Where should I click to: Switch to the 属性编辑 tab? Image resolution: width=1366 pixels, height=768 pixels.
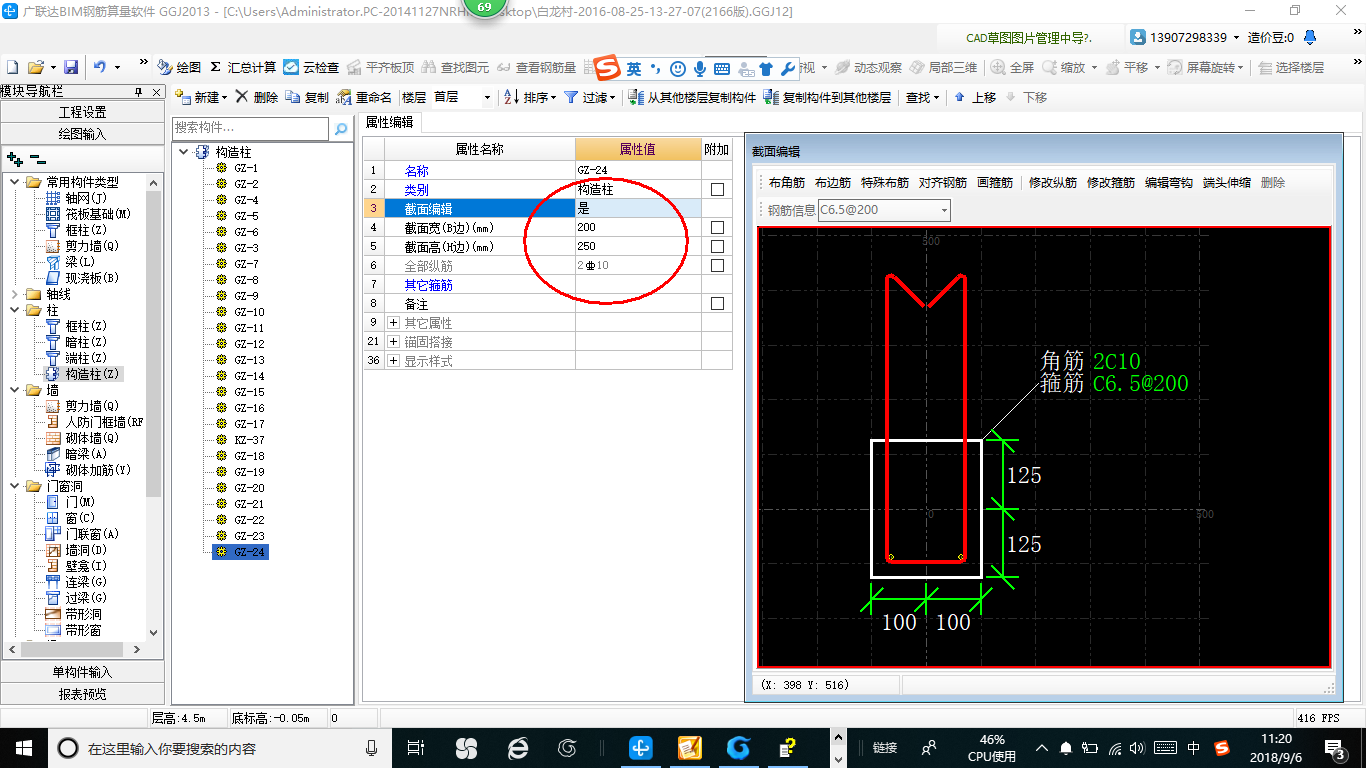coord(389,123)
